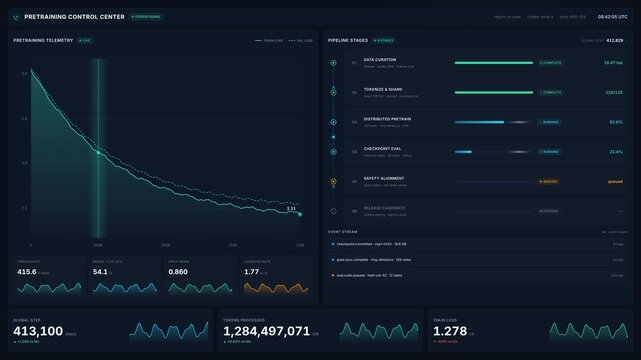This screenshot has width=641, height=360.
Task: Click the Distributed Pretrain progress bar
Action: (494, 122)
